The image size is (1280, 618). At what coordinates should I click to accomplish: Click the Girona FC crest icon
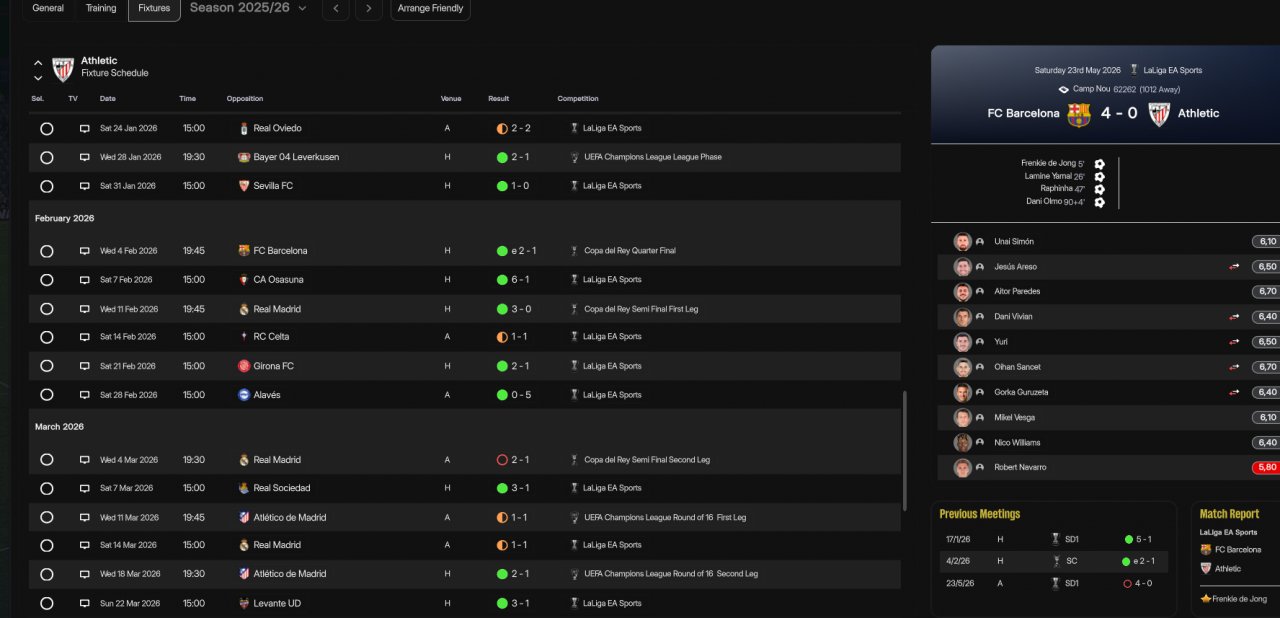click(x=244, y=366)
